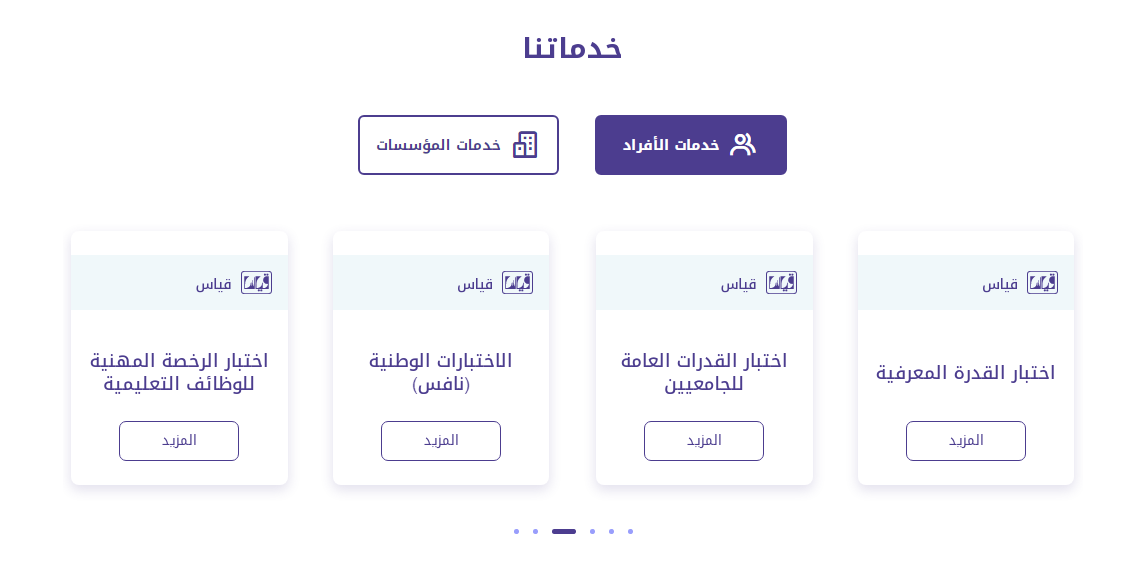The height and width of the screenshot is (563, 1143).
Task: Switch to خدمات الأفراد tab
Action: [690, 145]
